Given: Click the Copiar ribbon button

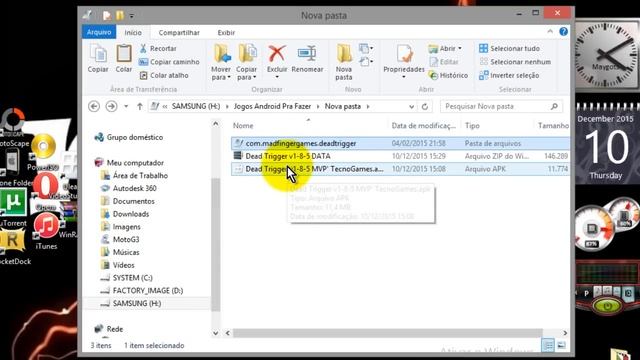Looking at the screenshot, I should click(98, 58).
